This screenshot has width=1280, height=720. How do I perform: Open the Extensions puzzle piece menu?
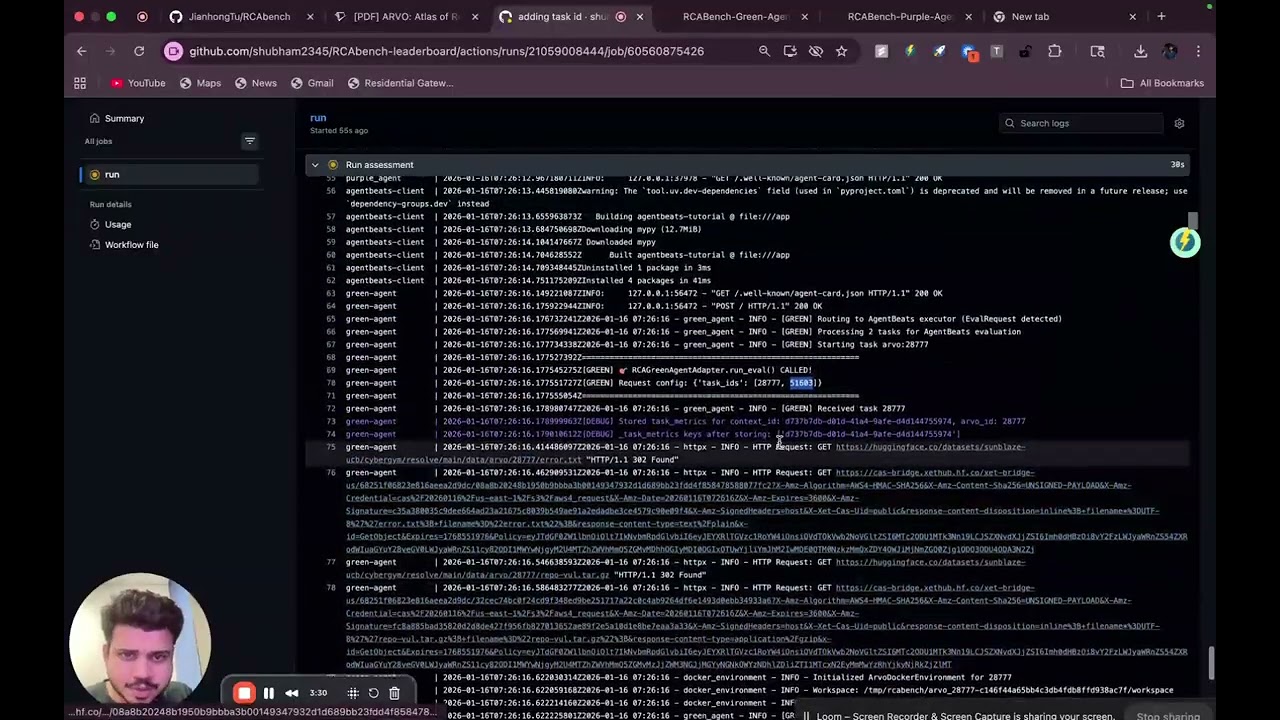click(1055, 51)
